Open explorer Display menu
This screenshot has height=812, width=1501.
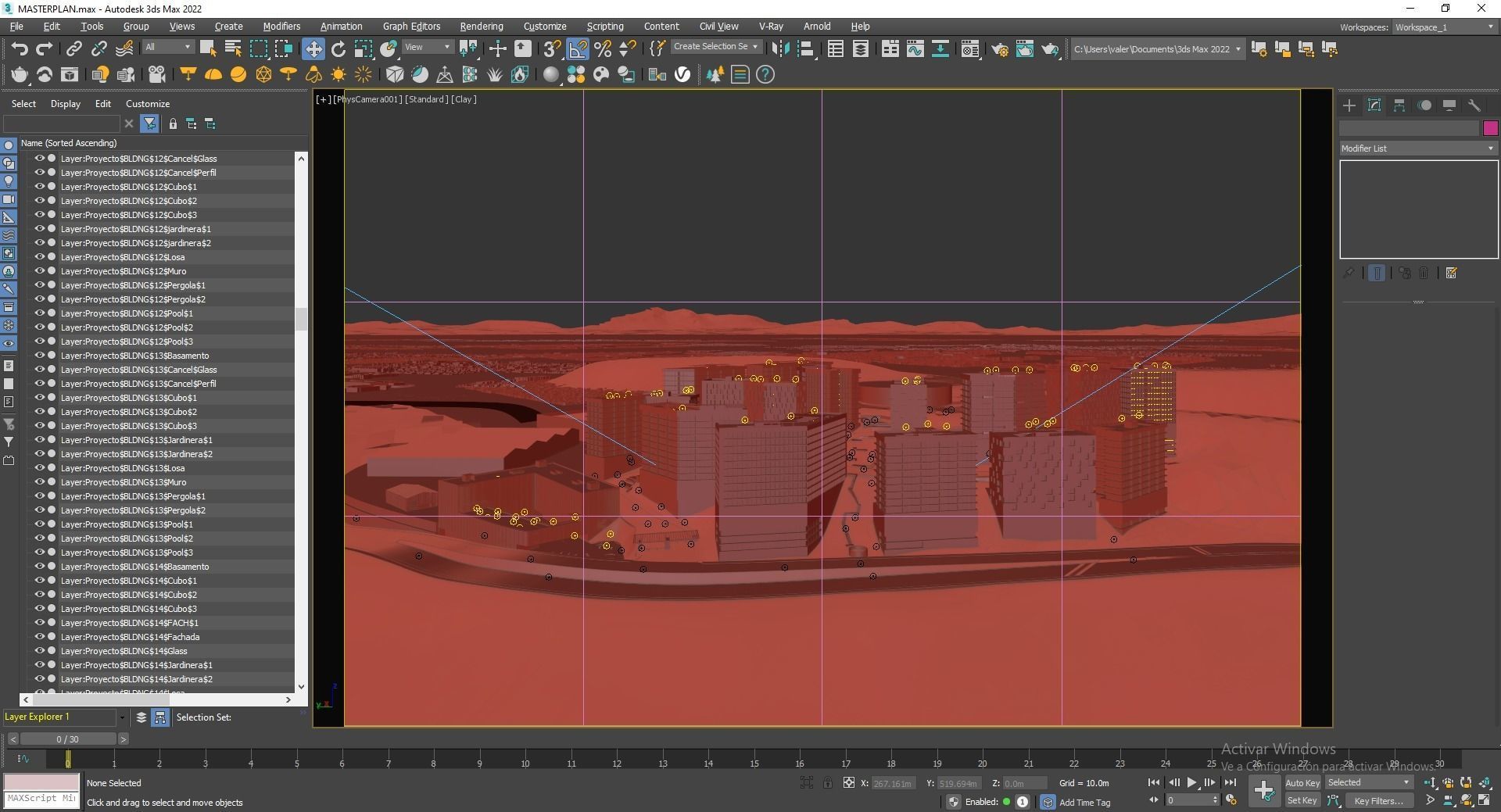(66, 104)
